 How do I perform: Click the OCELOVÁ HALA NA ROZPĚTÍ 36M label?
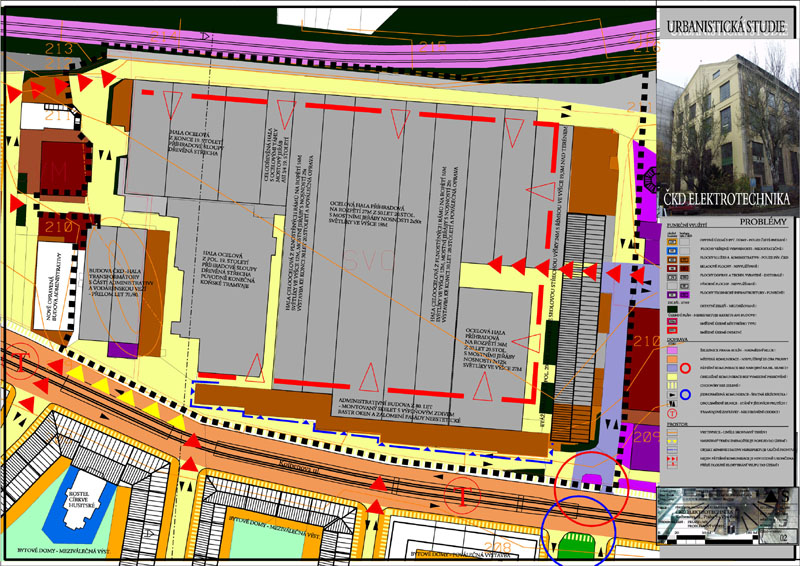491,349
